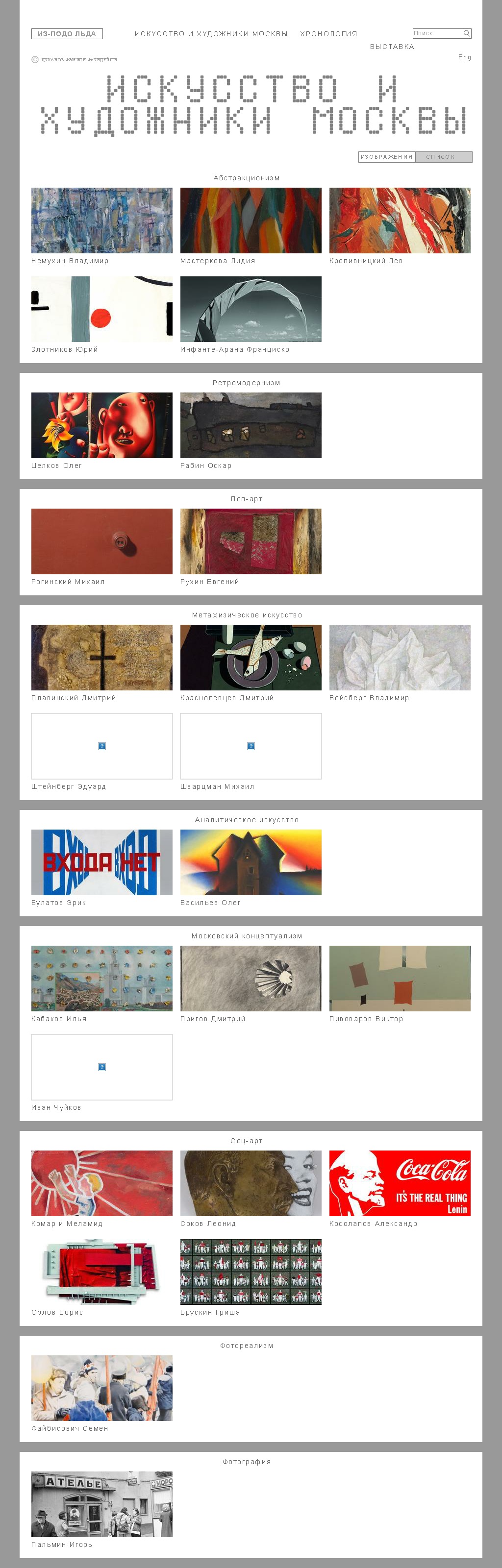This screenshot has height=1568, width=502.
Task: Open Немухин Владимир abstract painting thumbnail
Action: click(102, 220)
